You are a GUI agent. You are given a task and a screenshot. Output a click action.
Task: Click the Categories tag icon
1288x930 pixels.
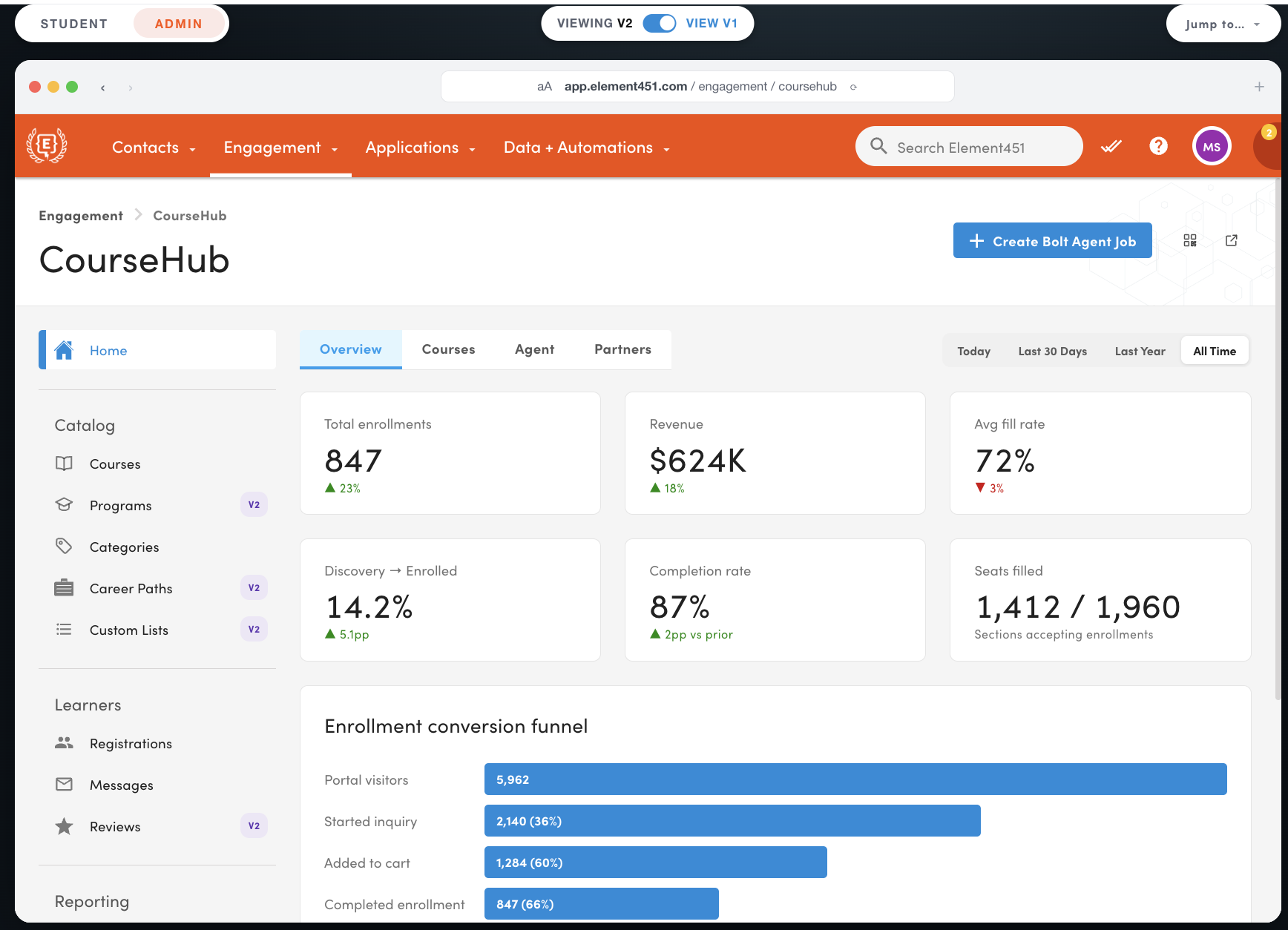point(64,547)
